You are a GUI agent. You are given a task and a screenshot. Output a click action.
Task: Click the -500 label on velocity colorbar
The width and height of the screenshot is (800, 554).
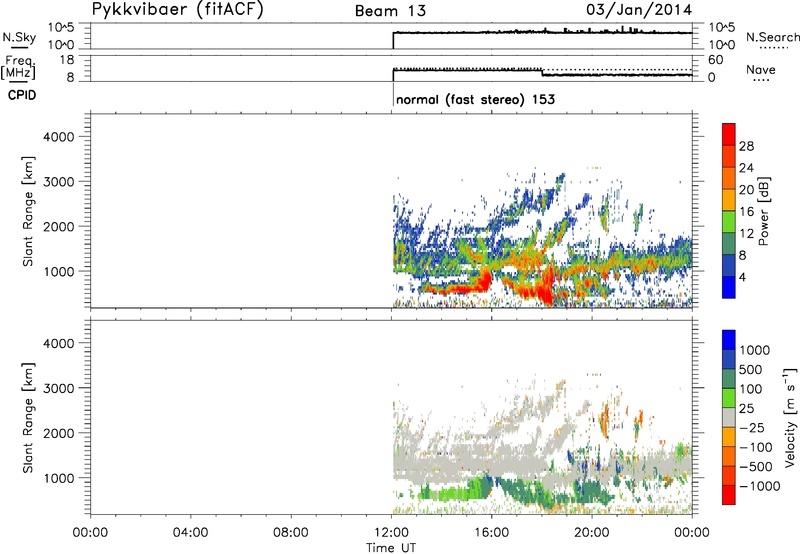[756, 467]
